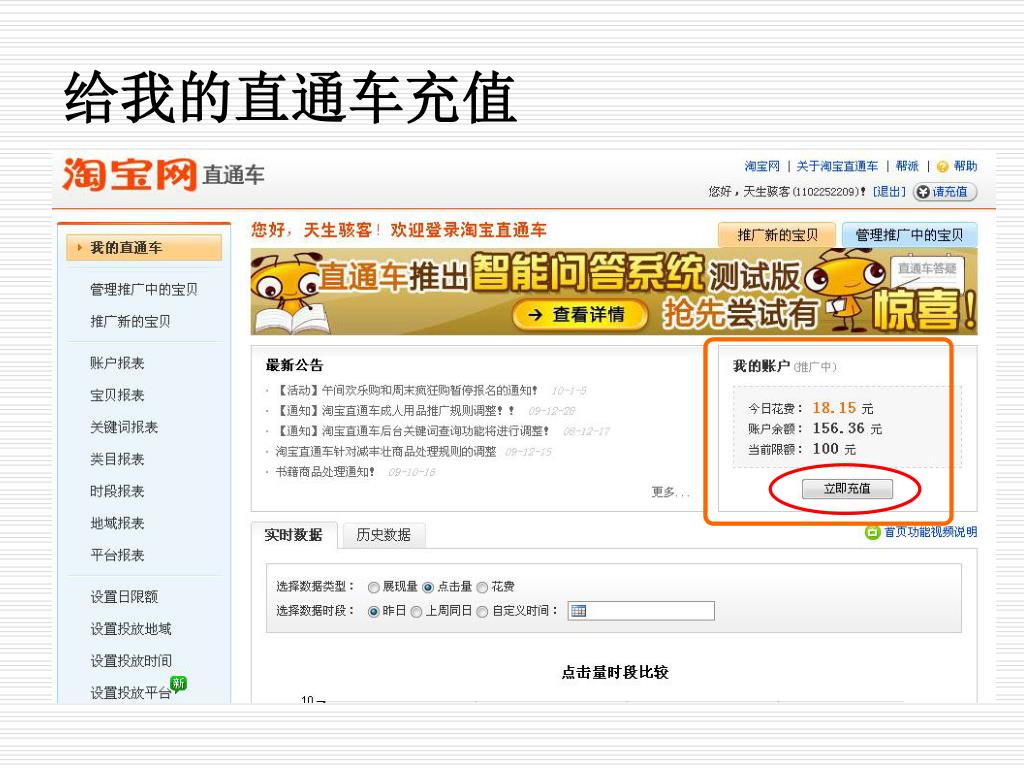Image resolution: width=1024 pixels, height=768 pixels.
Task: Open 平台报表 in the sidebar
Action: (x=117, y=555)
